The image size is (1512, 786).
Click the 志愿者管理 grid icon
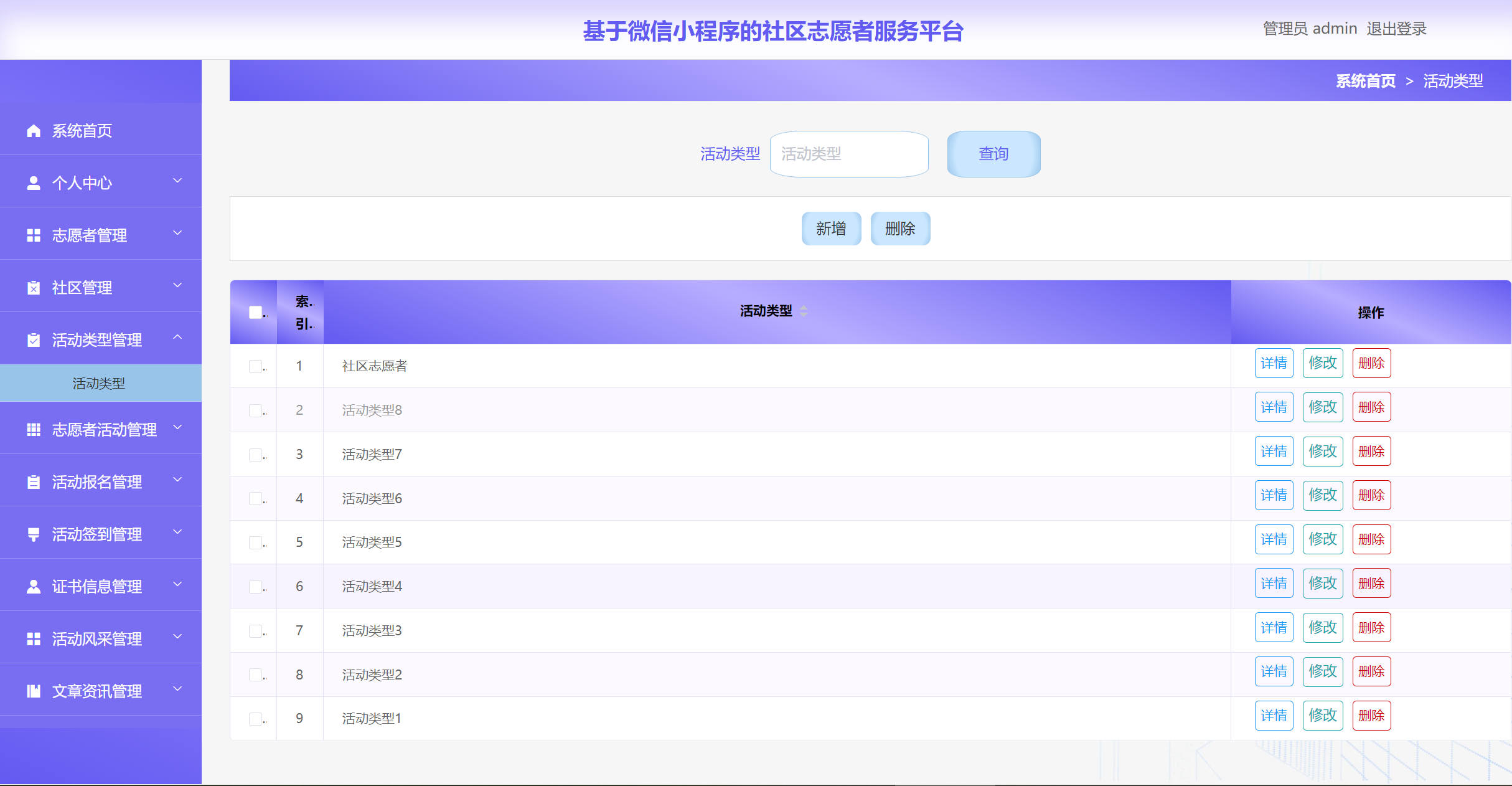click(x=33, y=235)
